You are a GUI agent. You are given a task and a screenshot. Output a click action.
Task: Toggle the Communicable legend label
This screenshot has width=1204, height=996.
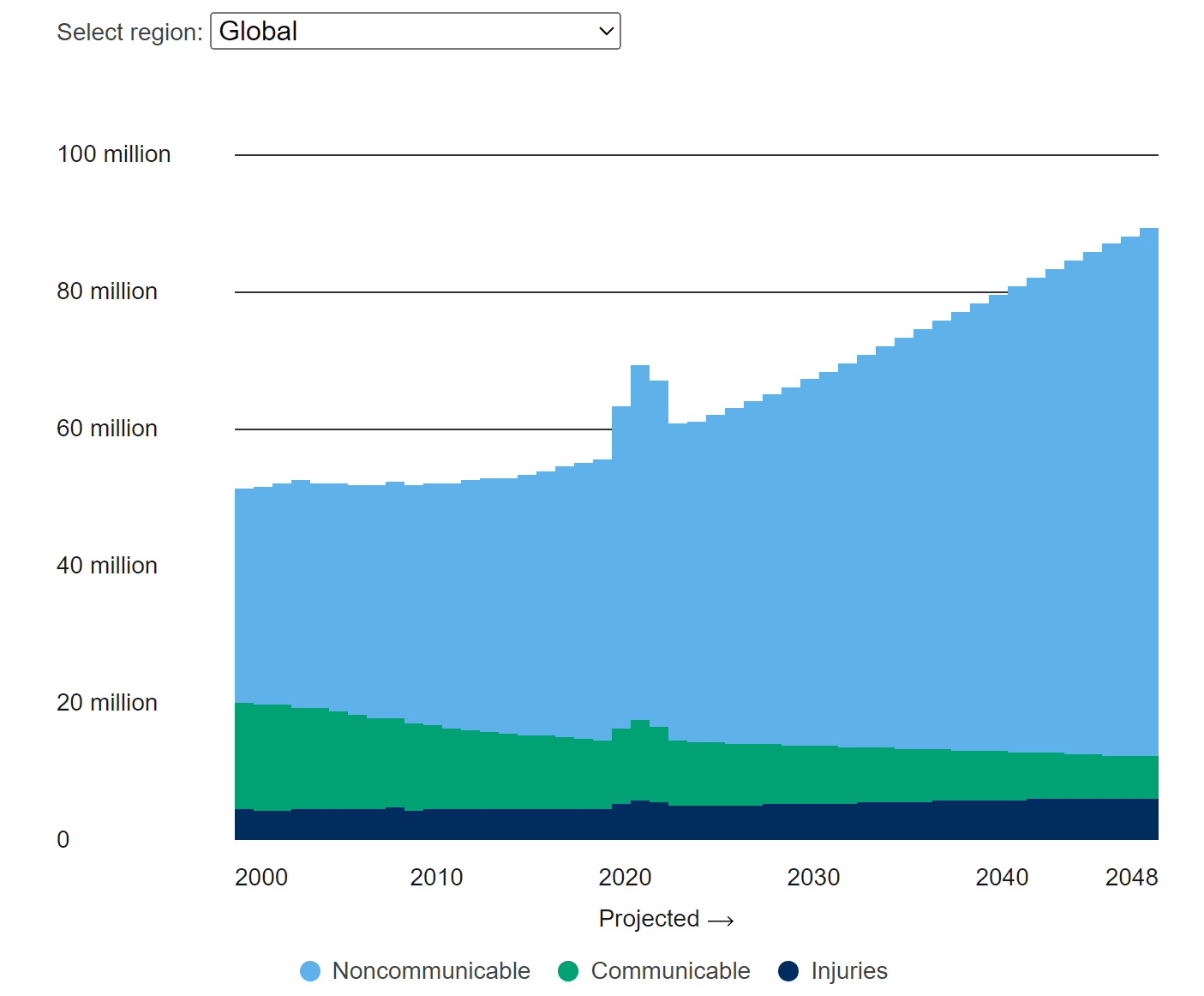670,971
